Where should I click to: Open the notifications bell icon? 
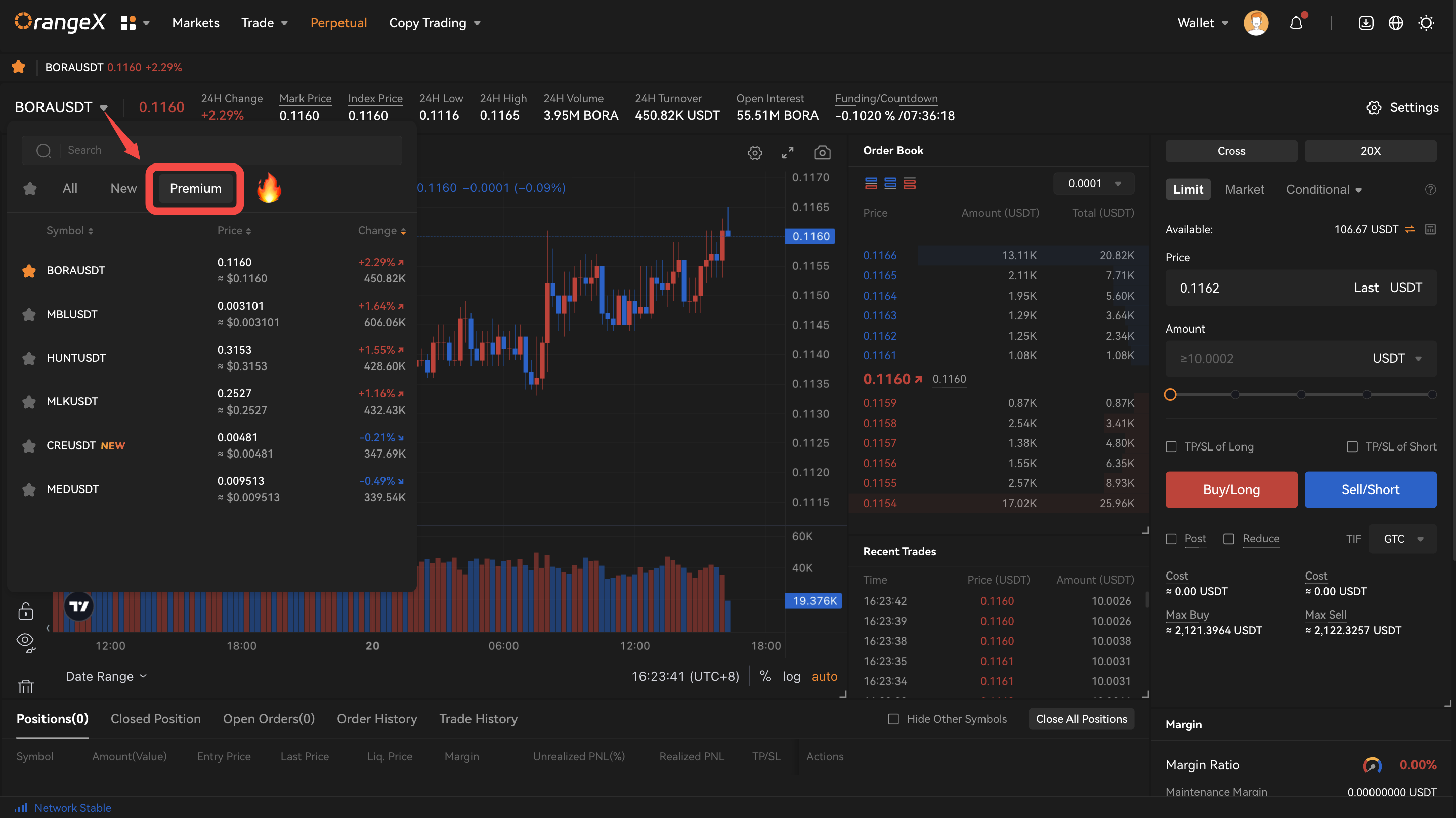coord(1296,23)
